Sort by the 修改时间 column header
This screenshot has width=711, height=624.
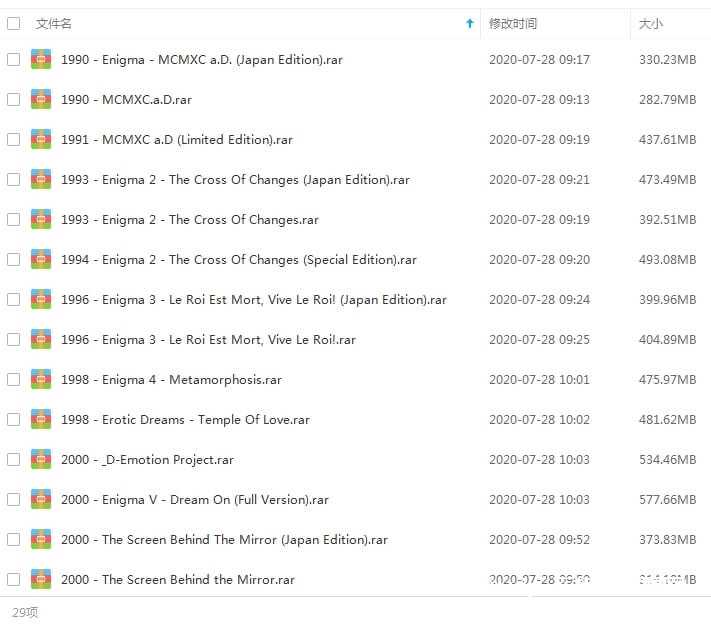tap(513, 23)
